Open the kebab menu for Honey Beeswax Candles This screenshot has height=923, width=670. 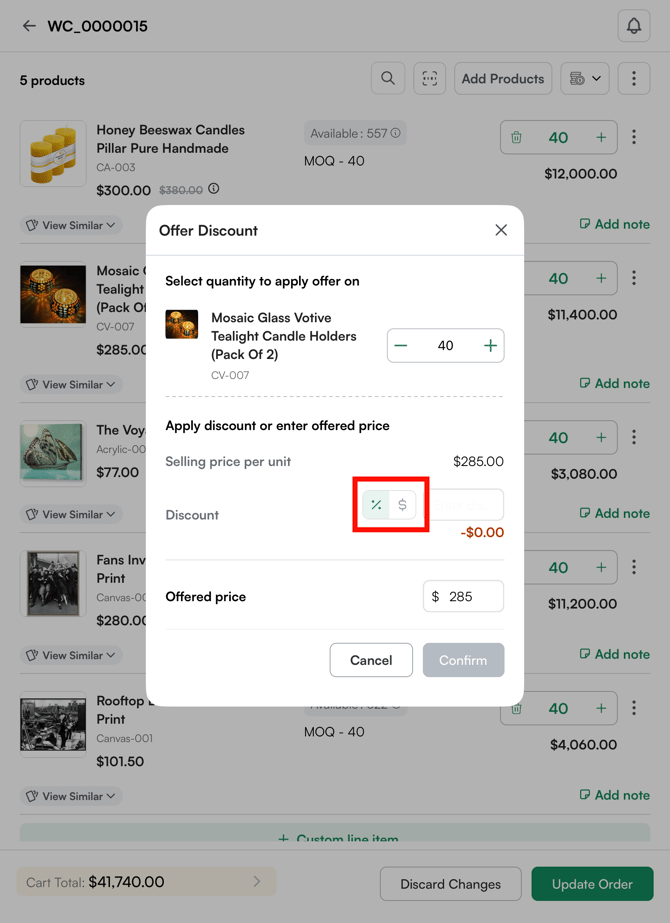(634, 137)
